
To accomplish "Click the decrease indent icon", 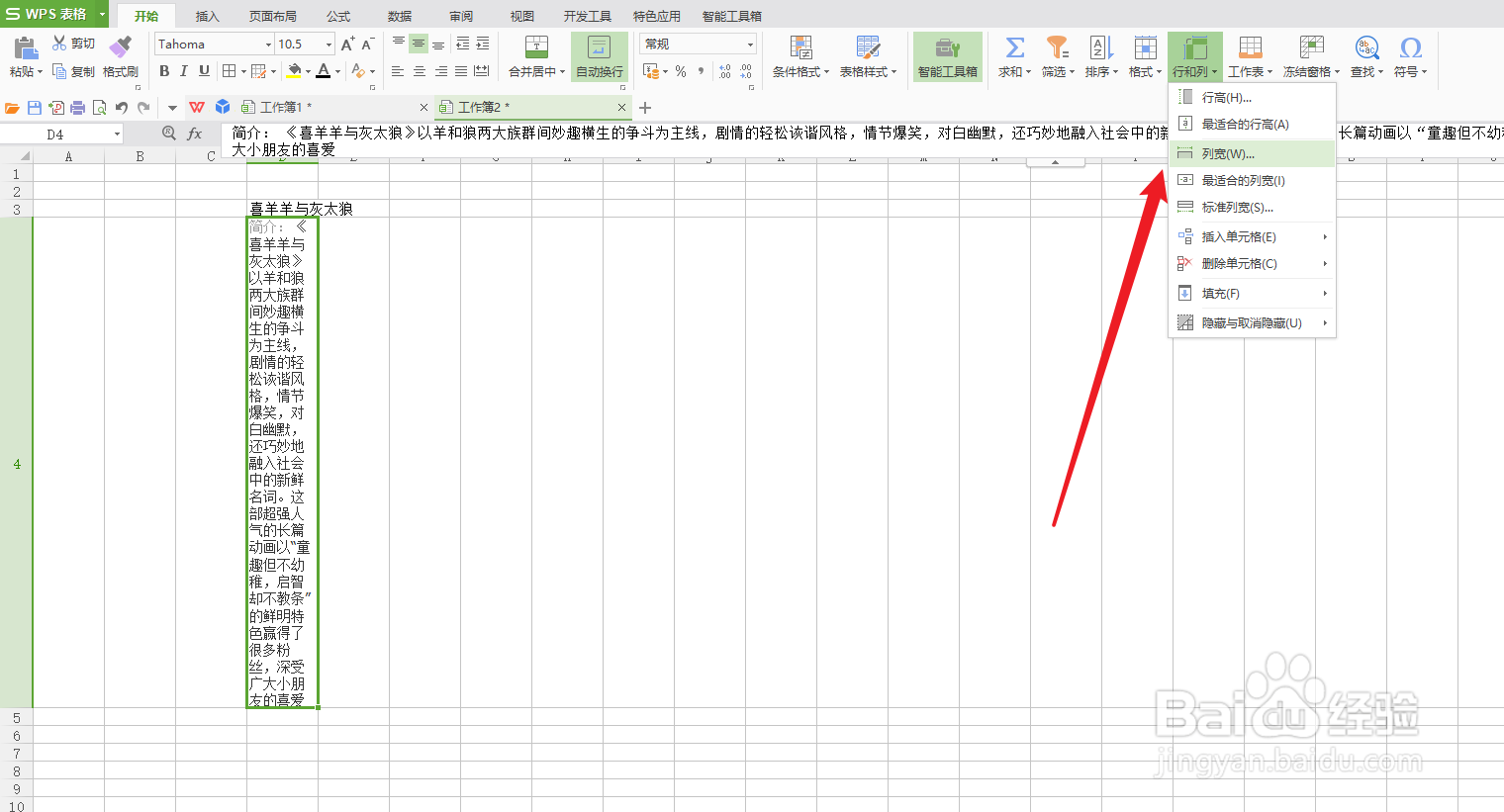I will point(462,44).
